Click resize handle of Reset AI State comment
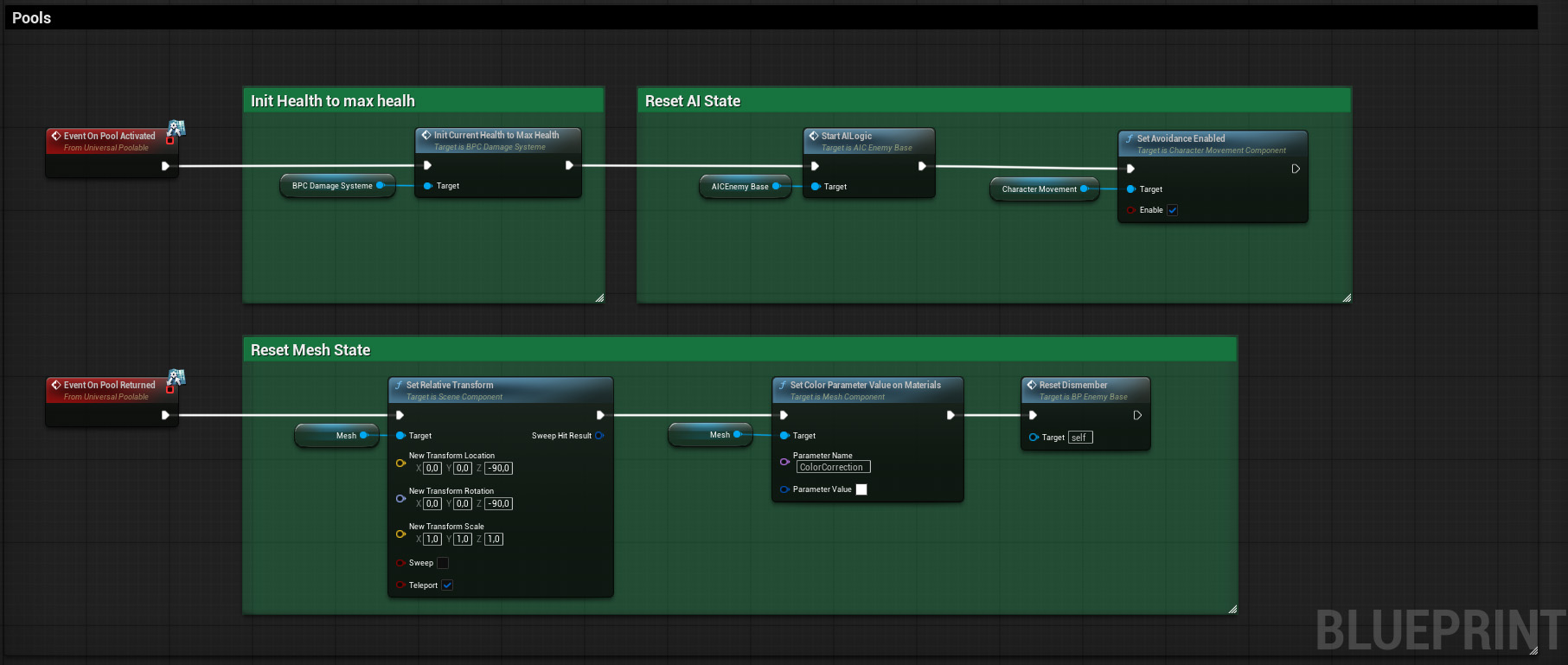1568x665 pixels. click(1346, 297)
